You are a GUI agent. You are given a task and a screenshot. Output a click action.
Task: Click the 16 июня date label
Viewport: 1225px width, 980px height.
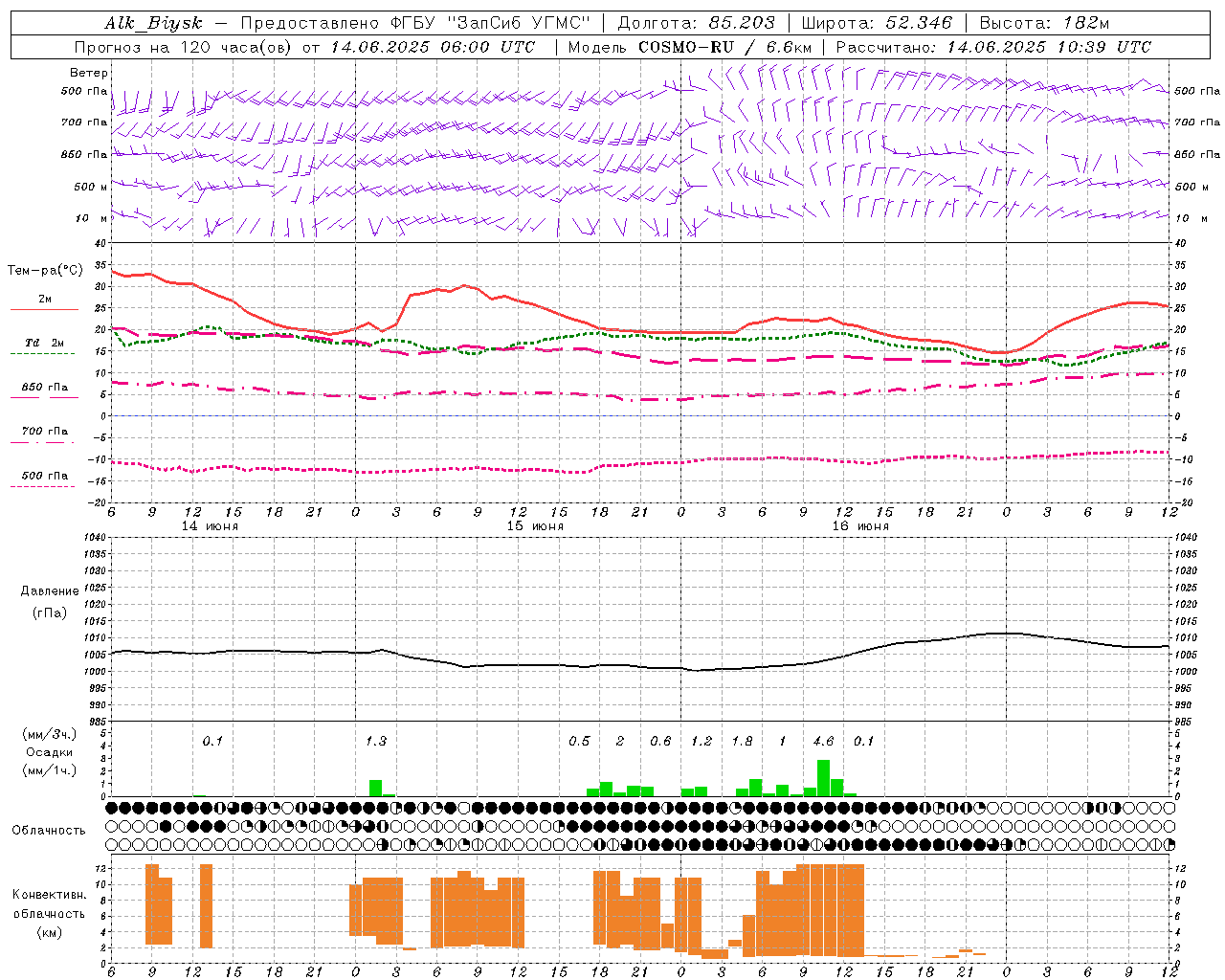[x=860, y=526]
